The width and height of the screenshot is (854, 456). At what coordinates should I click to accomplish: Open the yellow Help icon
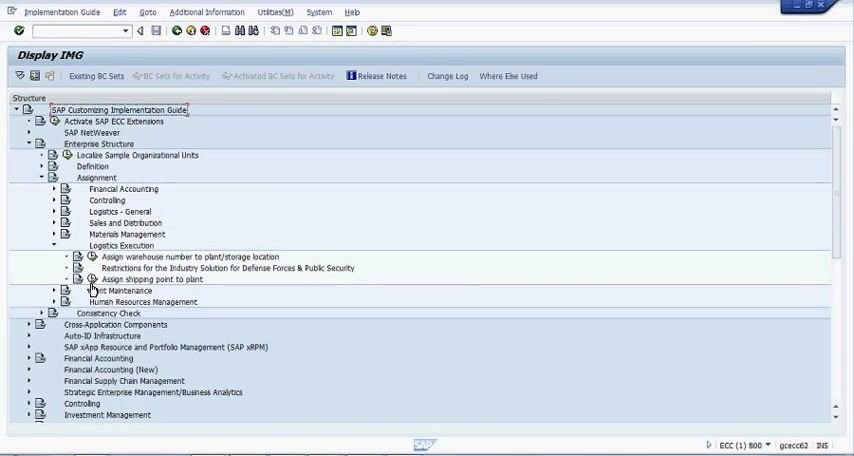372,31
